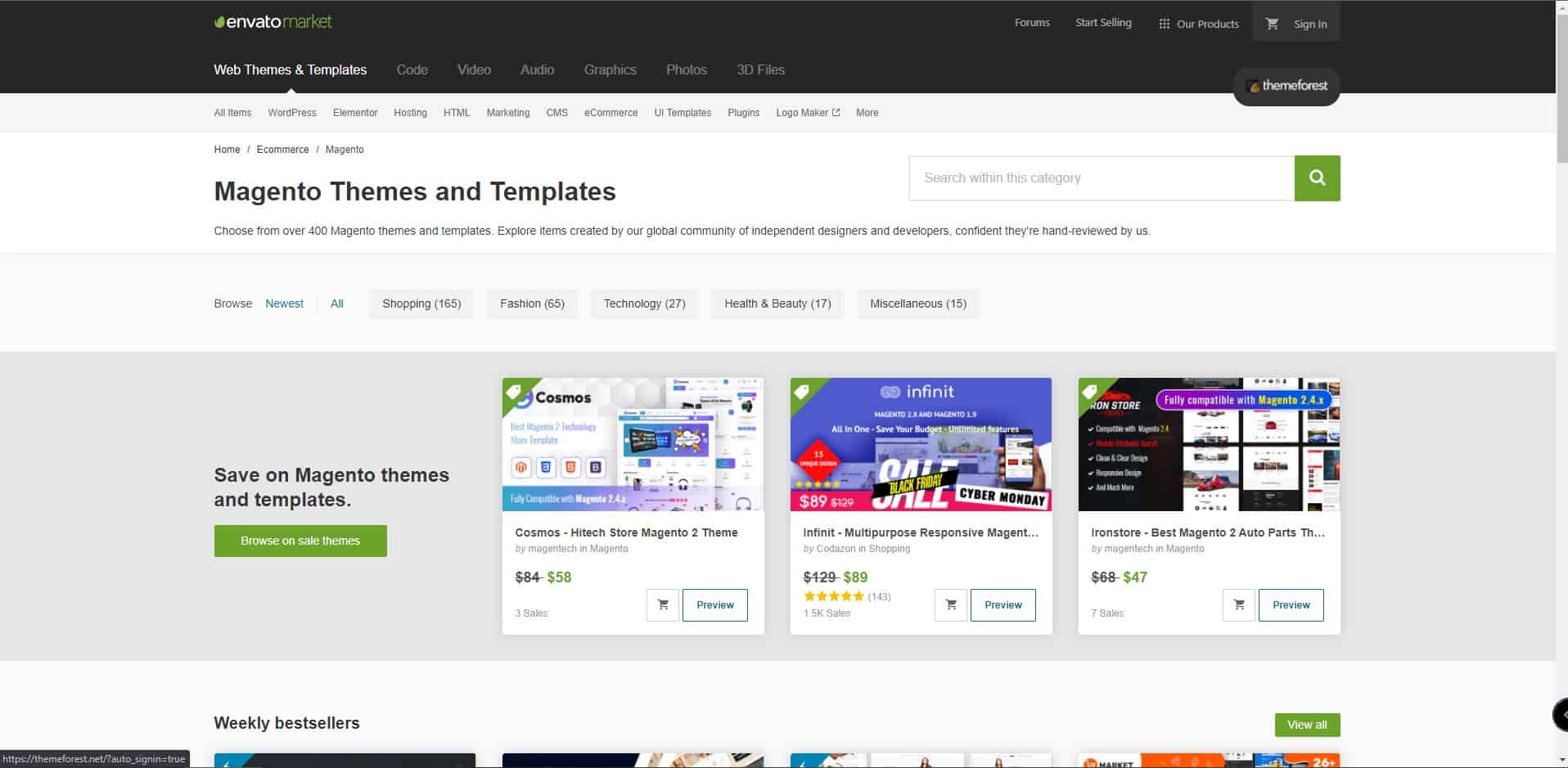This screenshot has width=1568, height=768.
Task: Filter by Miscellaneous (15)
Action: 917,303
